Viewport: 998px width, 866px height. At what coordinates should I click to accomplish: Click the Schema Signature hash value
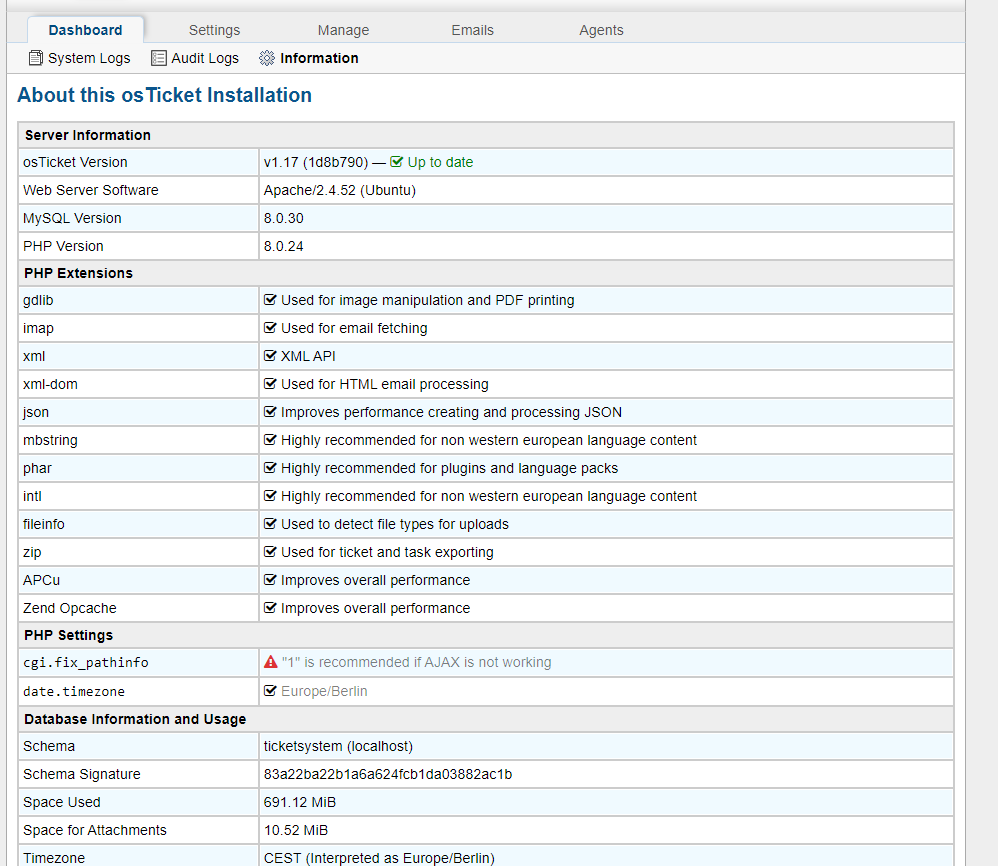[388, 774]
